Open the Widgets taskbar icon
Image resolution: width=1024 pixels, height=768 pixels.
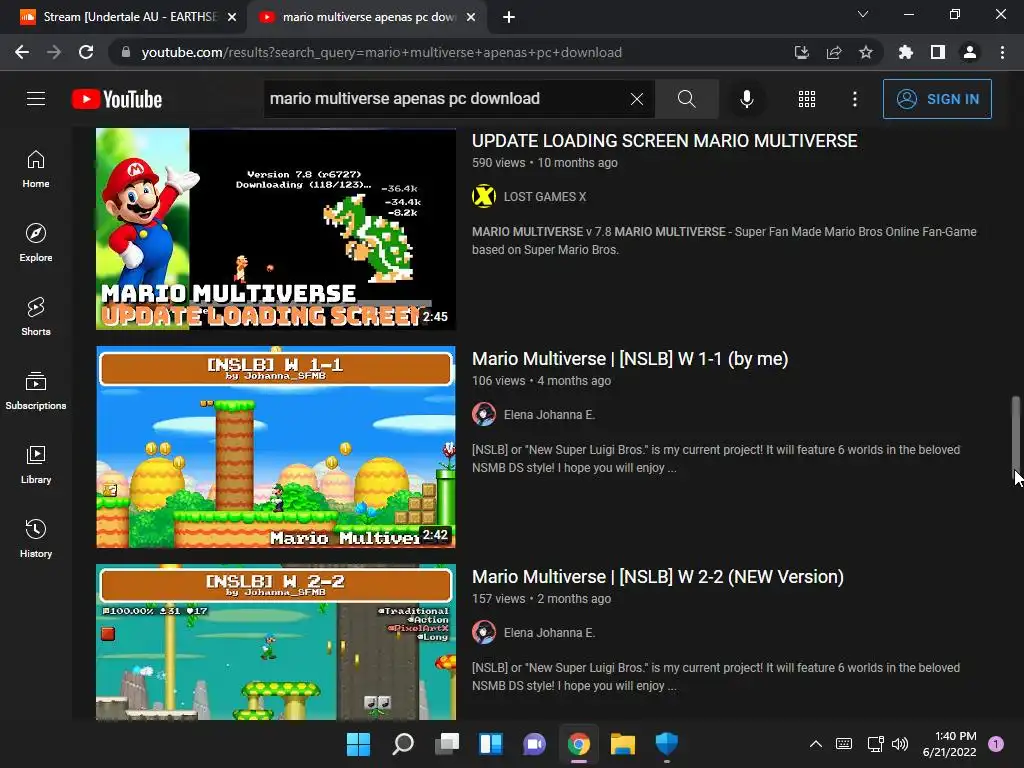pos(490,744)
